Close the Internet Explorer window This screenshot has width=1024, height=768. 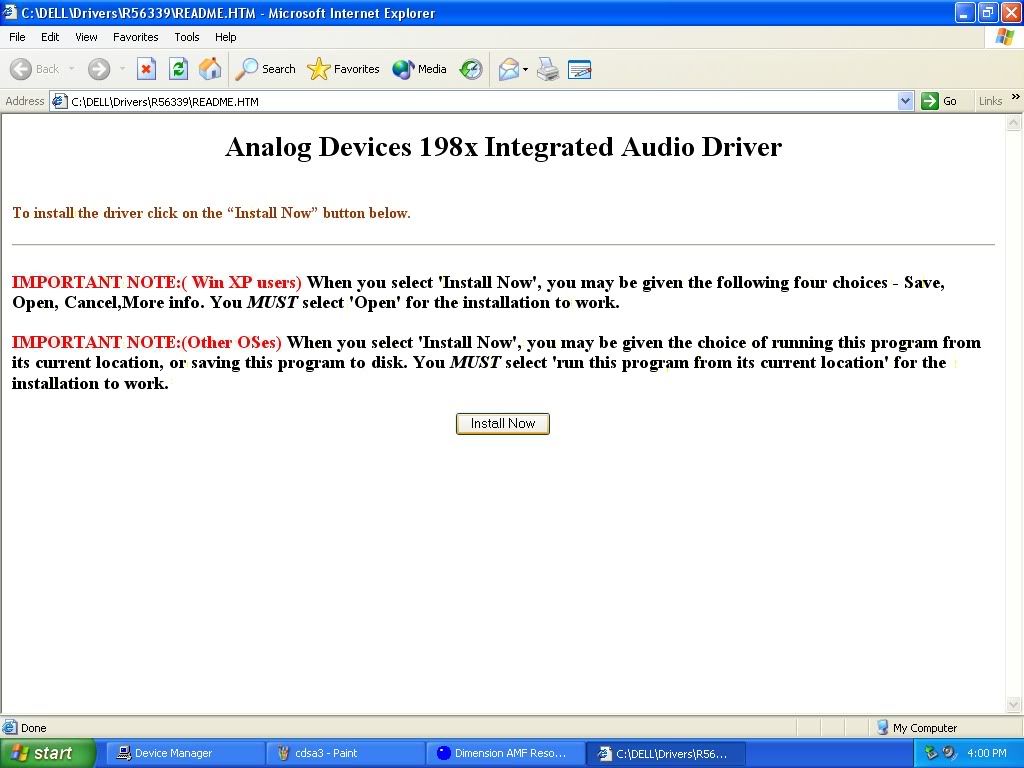[x=1010, y=12]
